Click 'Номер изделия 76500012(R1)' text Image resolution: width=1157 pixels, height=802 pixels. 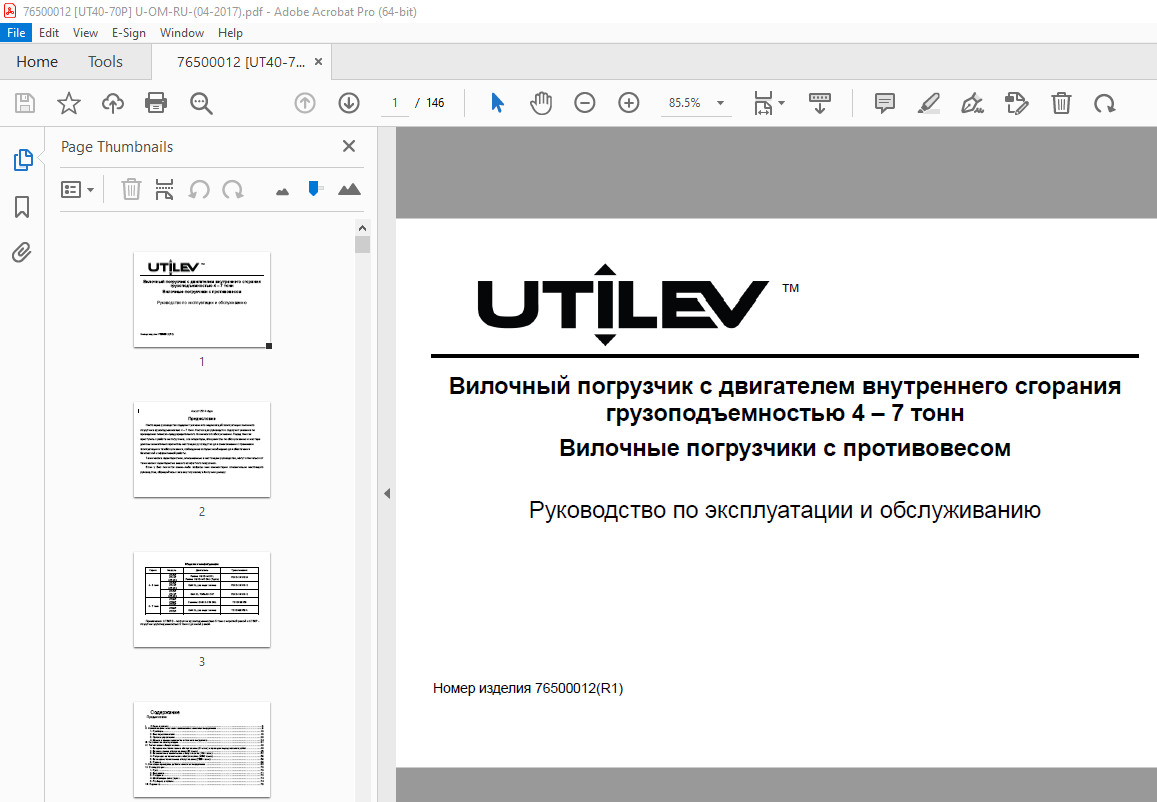pyautogui.click(x=528, y=688)
